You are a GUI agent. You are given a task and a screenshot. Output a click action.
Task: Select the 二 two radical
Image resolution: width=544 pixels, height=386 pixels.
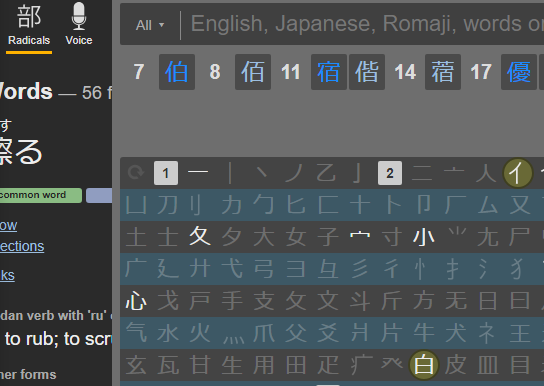coord(422,172)
